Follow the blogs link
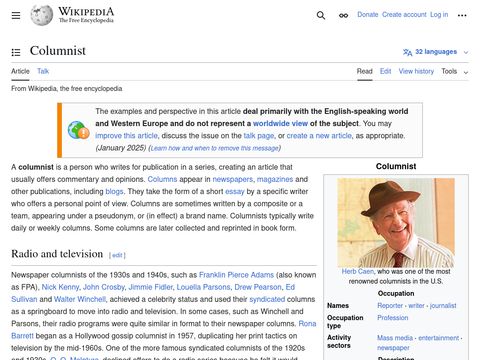This screenshot has height=360, width=480. (114, 192)
